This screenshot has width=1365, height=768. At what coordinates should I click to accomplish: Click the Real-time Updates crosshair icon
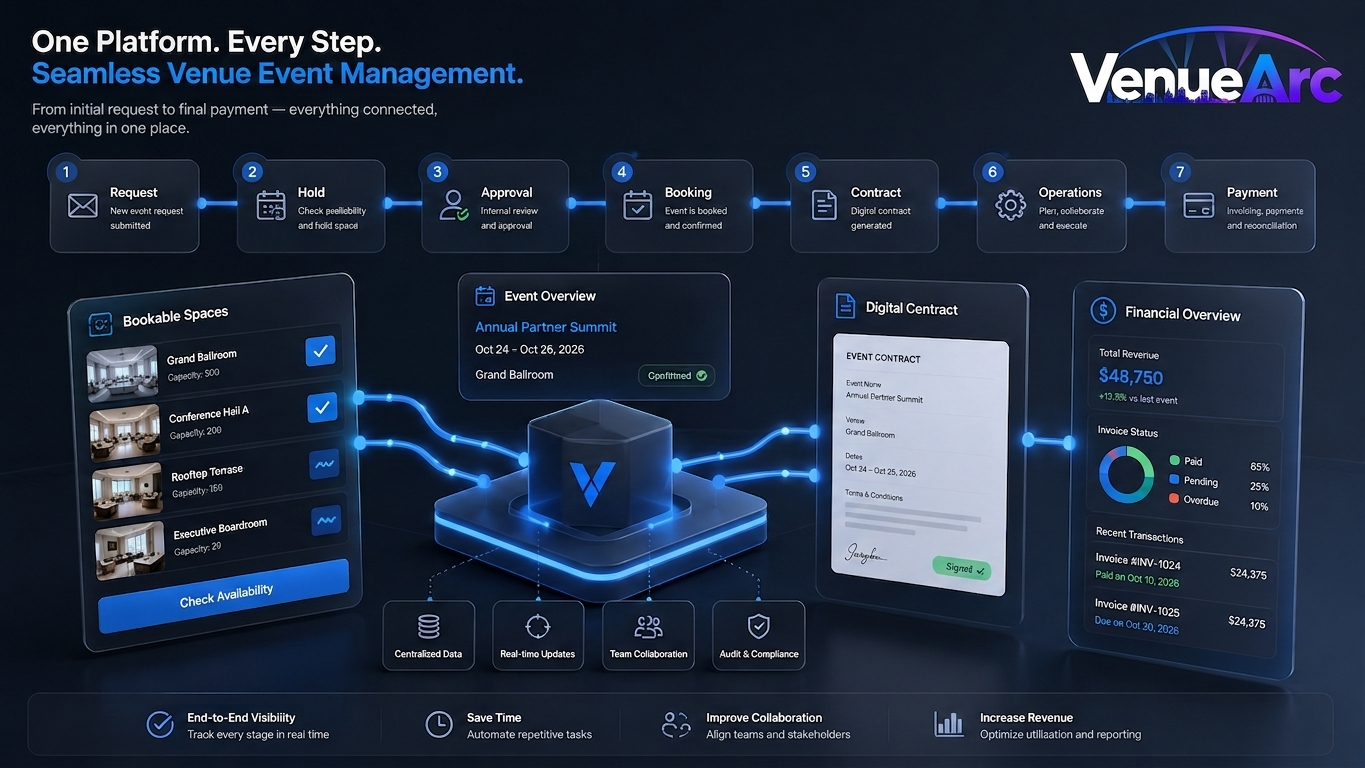[538, 627]
